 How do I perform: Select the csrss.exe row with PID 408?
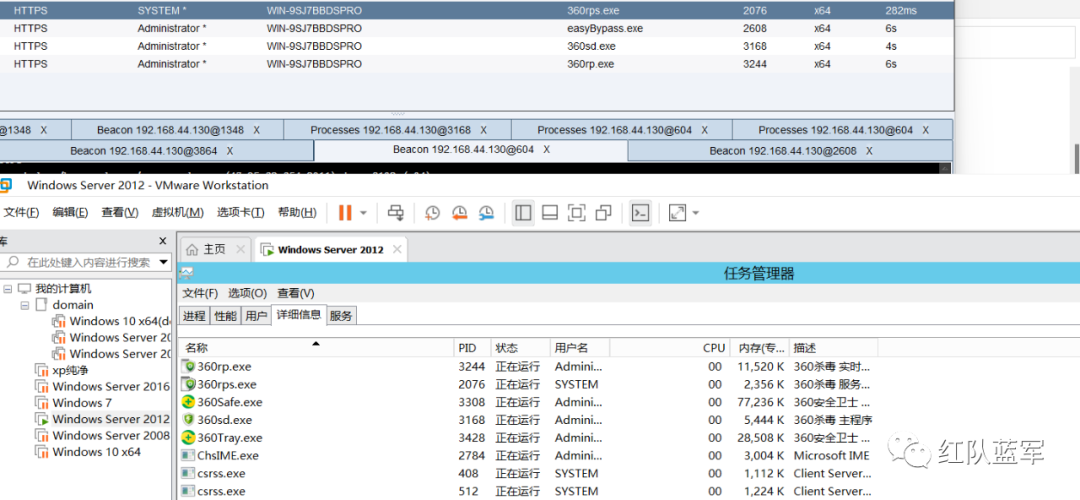(x=530, y=474)
